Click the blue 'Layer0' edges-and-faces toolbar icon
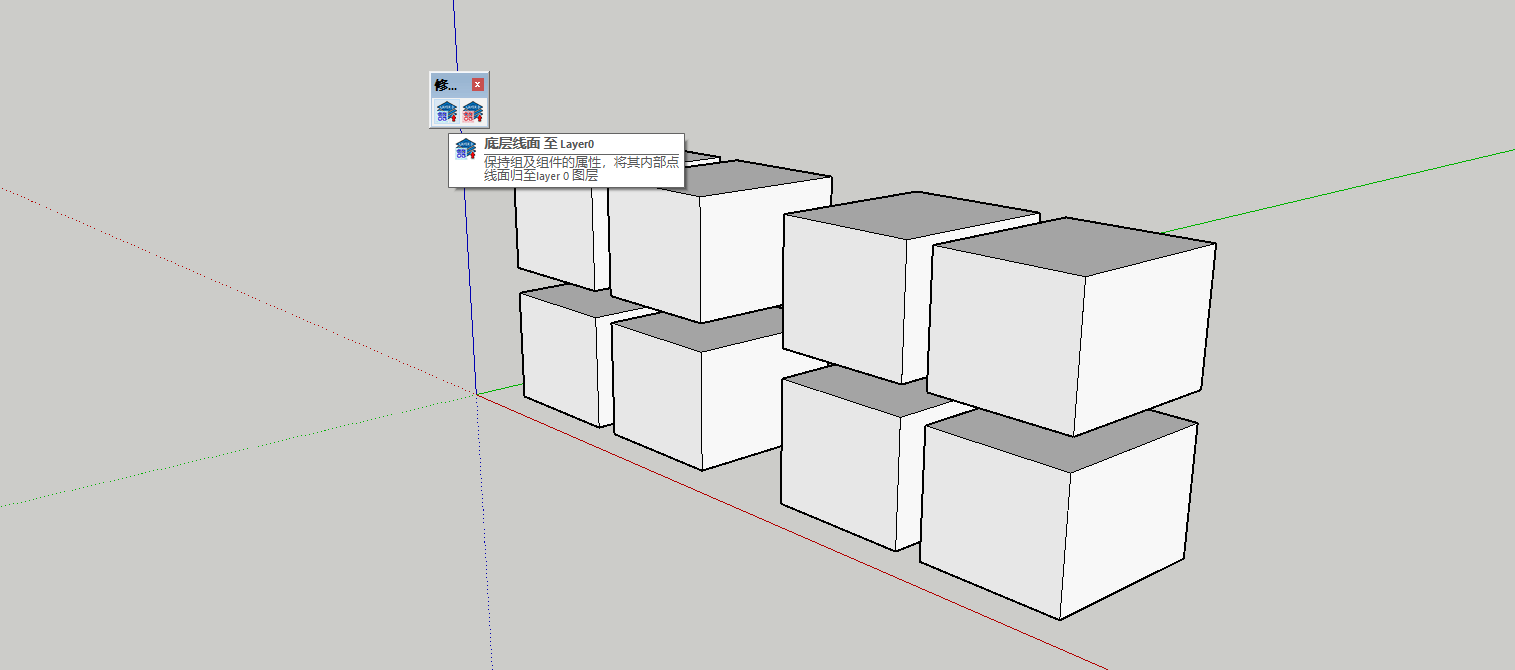Screen dimensions: 1515x670 tap(446, 112)
